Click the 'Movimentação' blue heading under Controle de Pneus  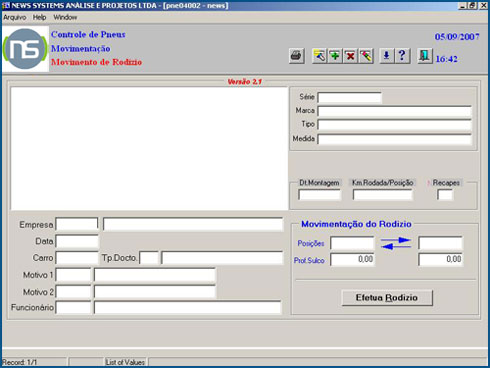(x=81, y=48)
